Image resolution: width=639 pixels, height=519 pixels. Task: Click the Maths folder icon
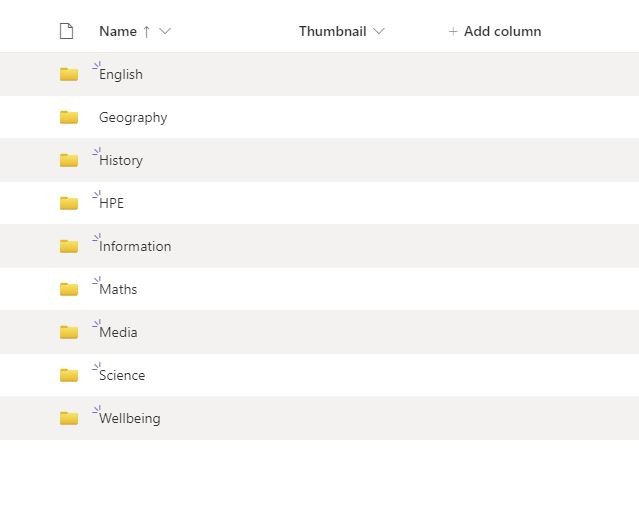69,289
